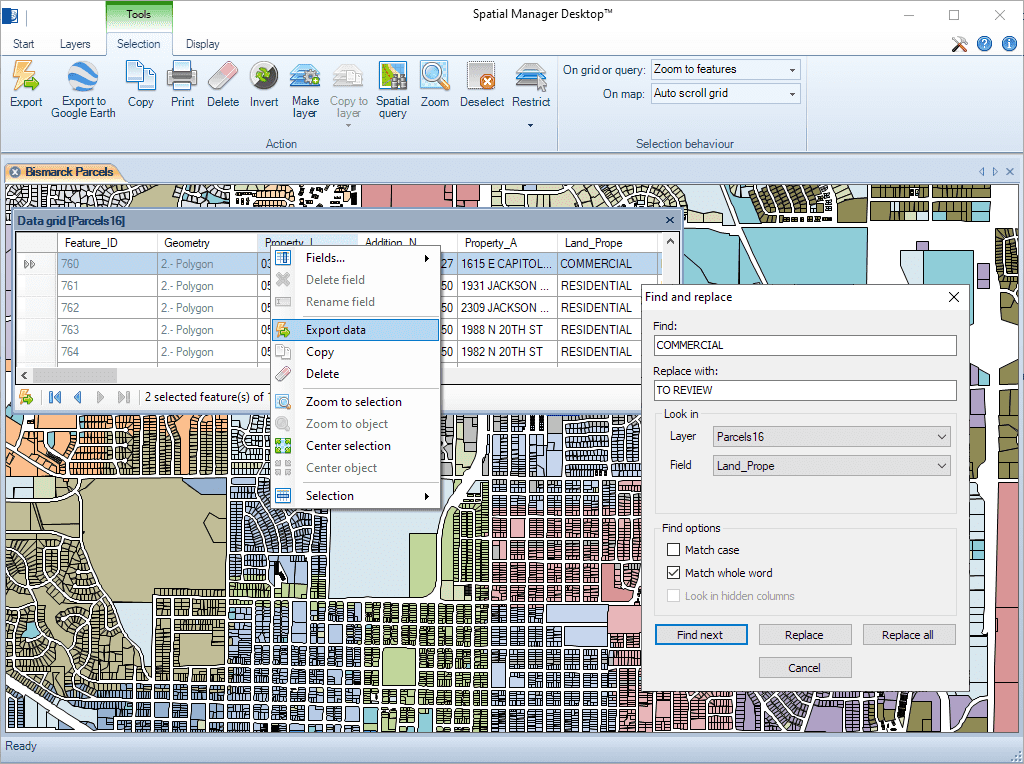Click the Replace all button
Viewport: 1024px width, 764px height.
pos(908,635)
